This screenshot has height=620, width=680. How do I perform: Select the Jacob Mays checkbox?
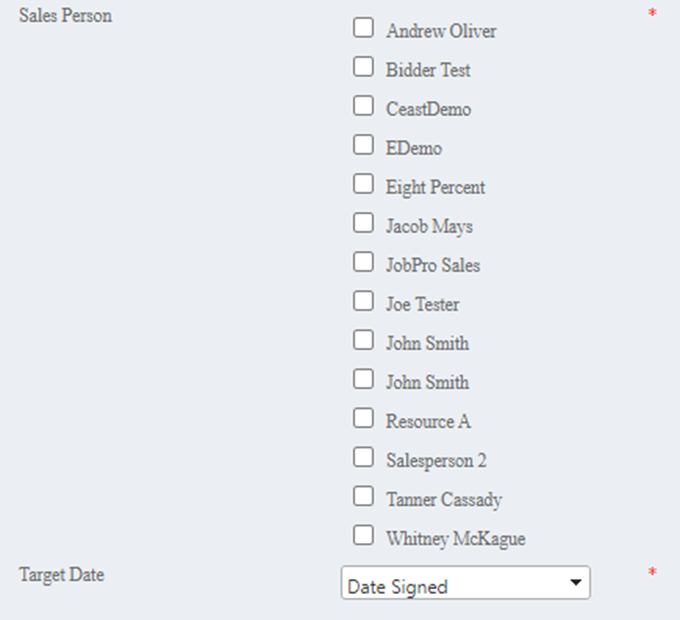click(x=363, y=223)
